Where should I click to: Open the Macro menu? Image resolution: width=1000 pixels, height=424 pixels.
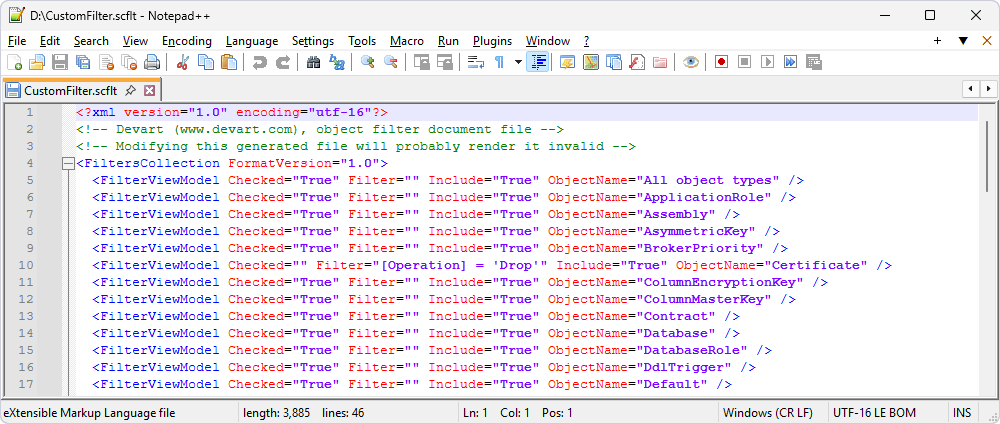(x=407, y=41)
